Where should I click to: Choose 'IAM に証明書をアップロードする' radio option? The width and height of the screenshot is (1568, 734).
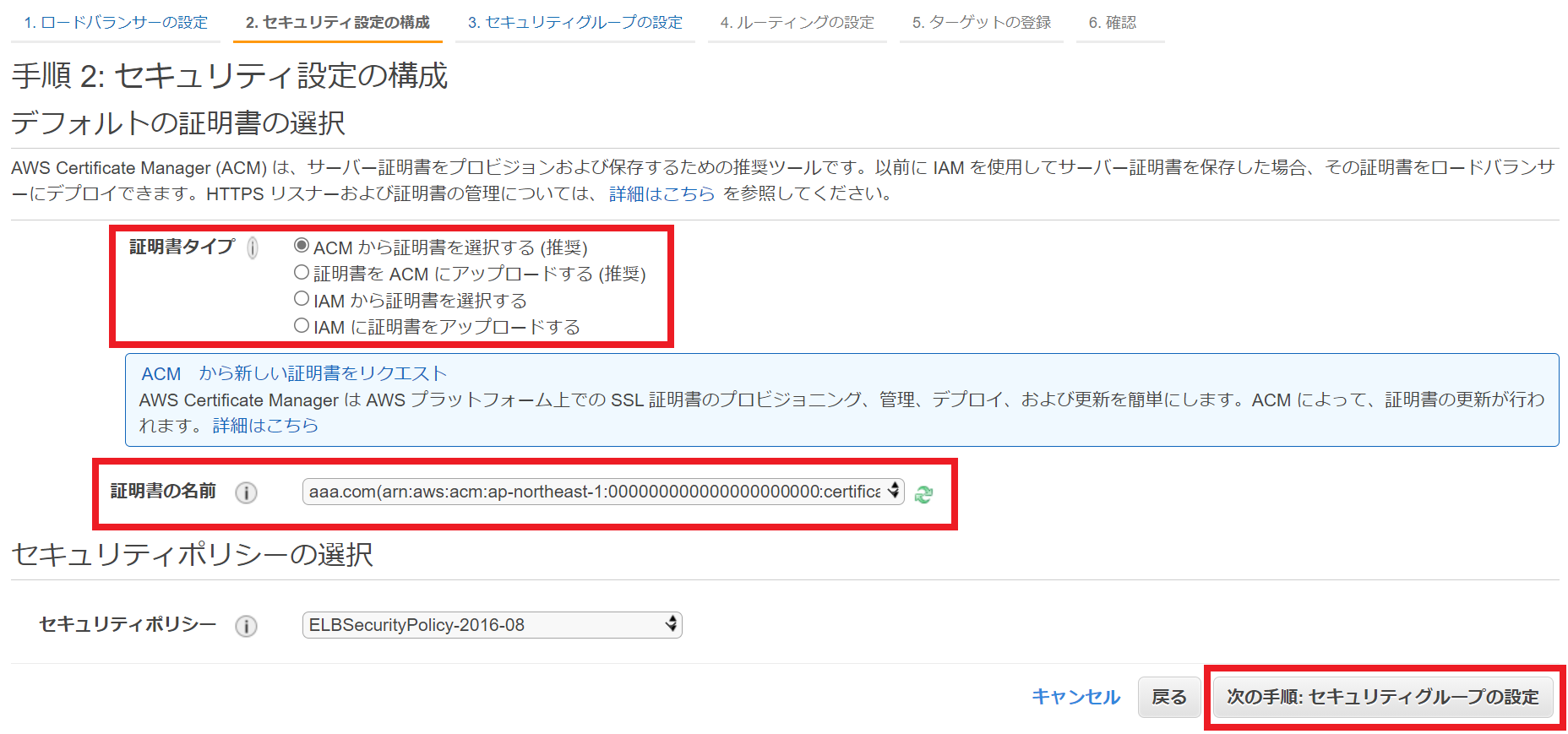coord(302,325)
